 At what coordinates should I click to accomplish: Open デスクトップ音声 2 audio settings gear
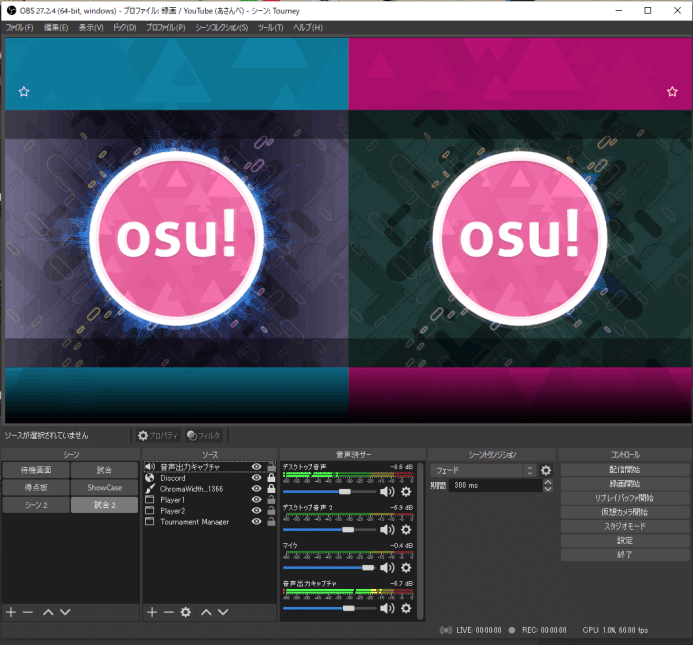[x=406, y=530]
